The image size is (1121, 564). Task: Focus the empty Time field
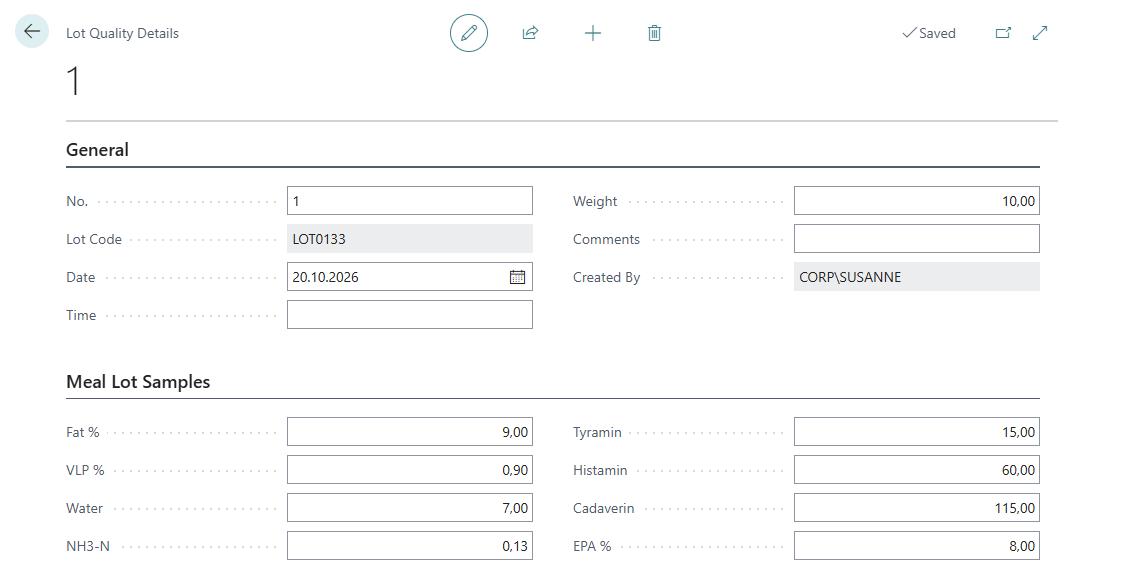(x=410, y=315)
